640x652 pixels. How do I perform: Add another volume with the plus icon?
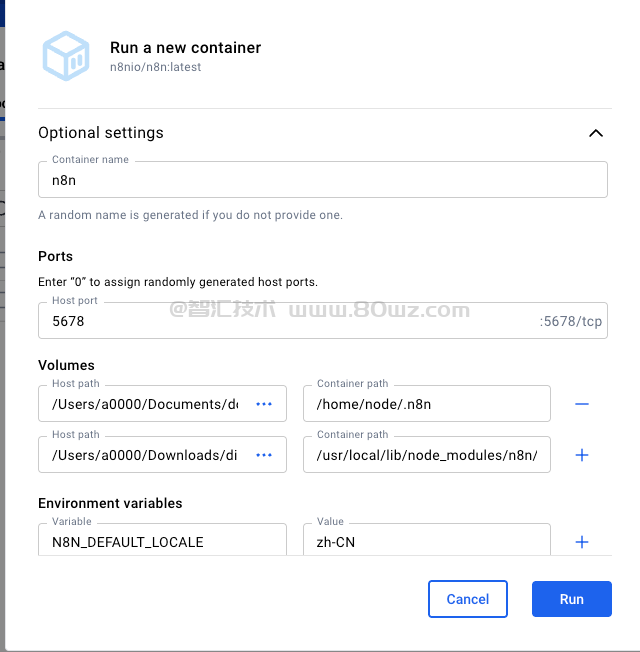(x=582, y=455)
